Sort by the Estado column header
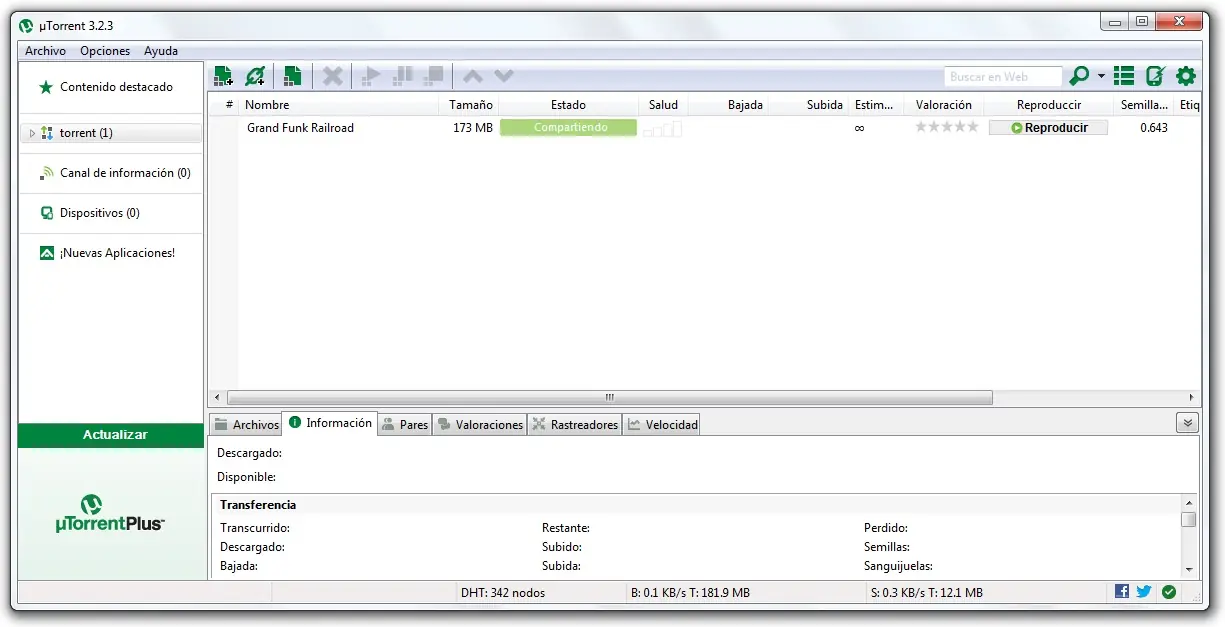 coord(568,105)
